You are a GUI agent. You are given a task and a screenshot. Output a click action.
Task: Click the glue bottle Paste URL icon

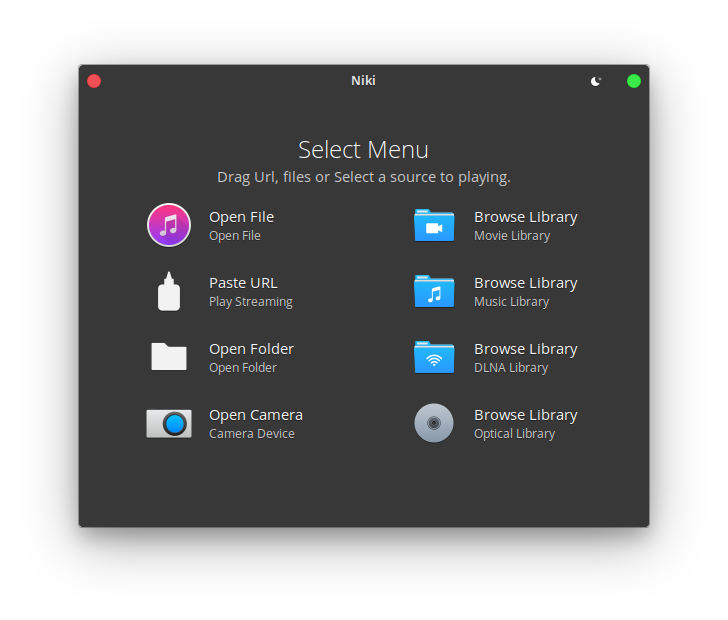[169, 291]
